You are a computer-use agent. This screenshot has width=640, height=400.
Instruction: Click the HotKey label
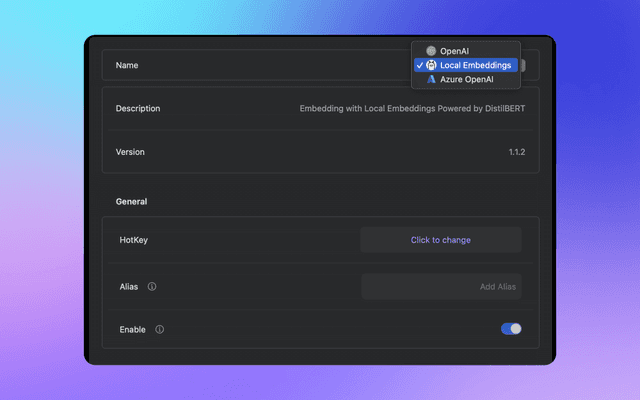(x=133, y=240)
